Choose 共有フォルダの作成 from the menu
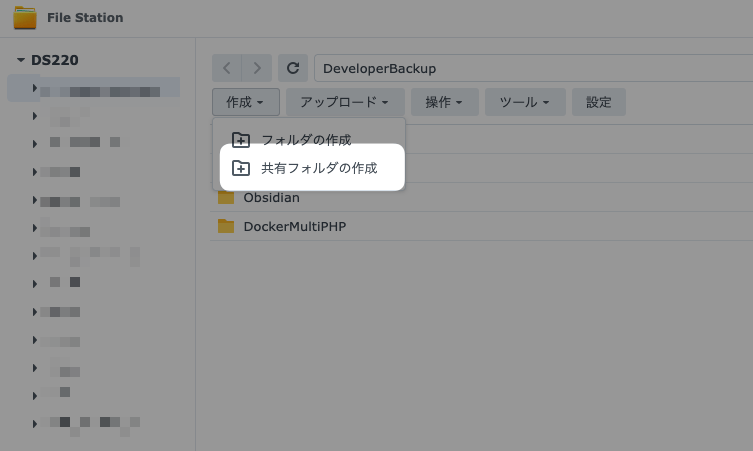 [318, 168]
